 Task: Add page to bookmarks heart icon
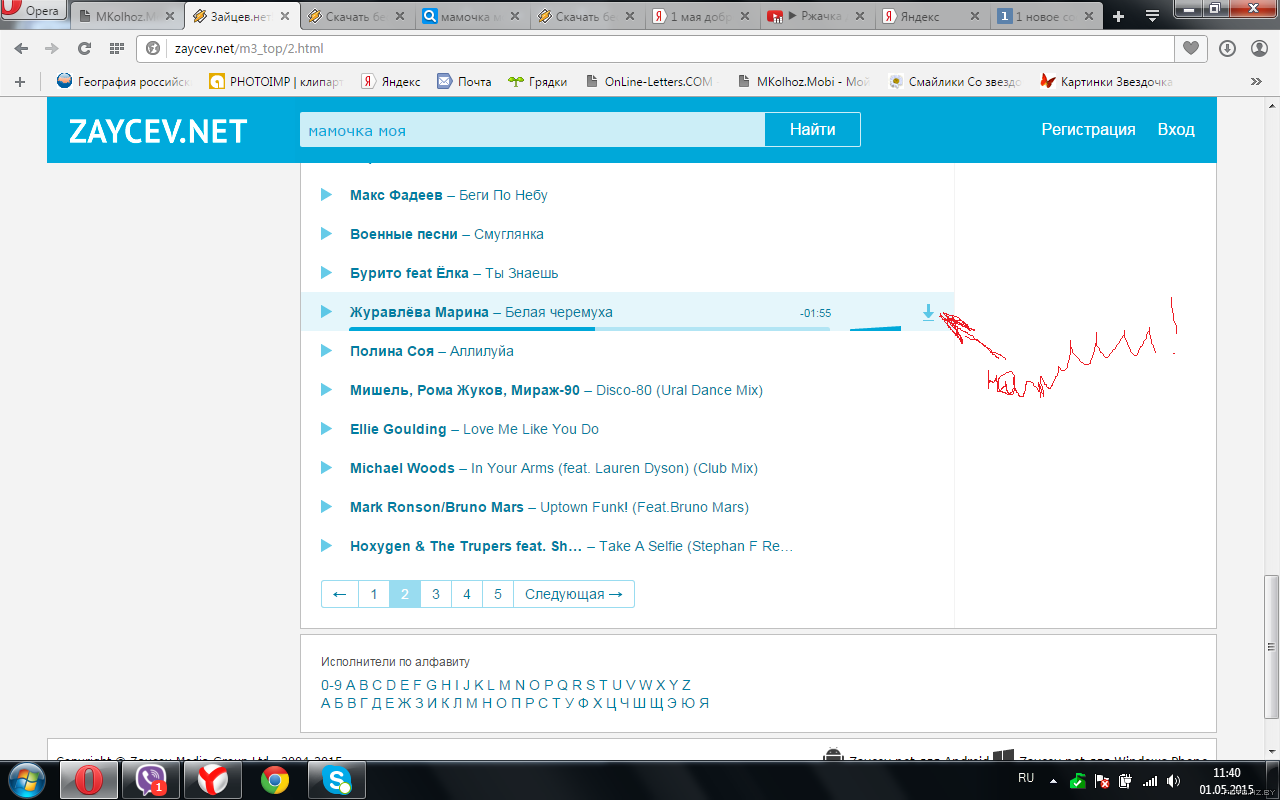click(x=1191, y=48)
